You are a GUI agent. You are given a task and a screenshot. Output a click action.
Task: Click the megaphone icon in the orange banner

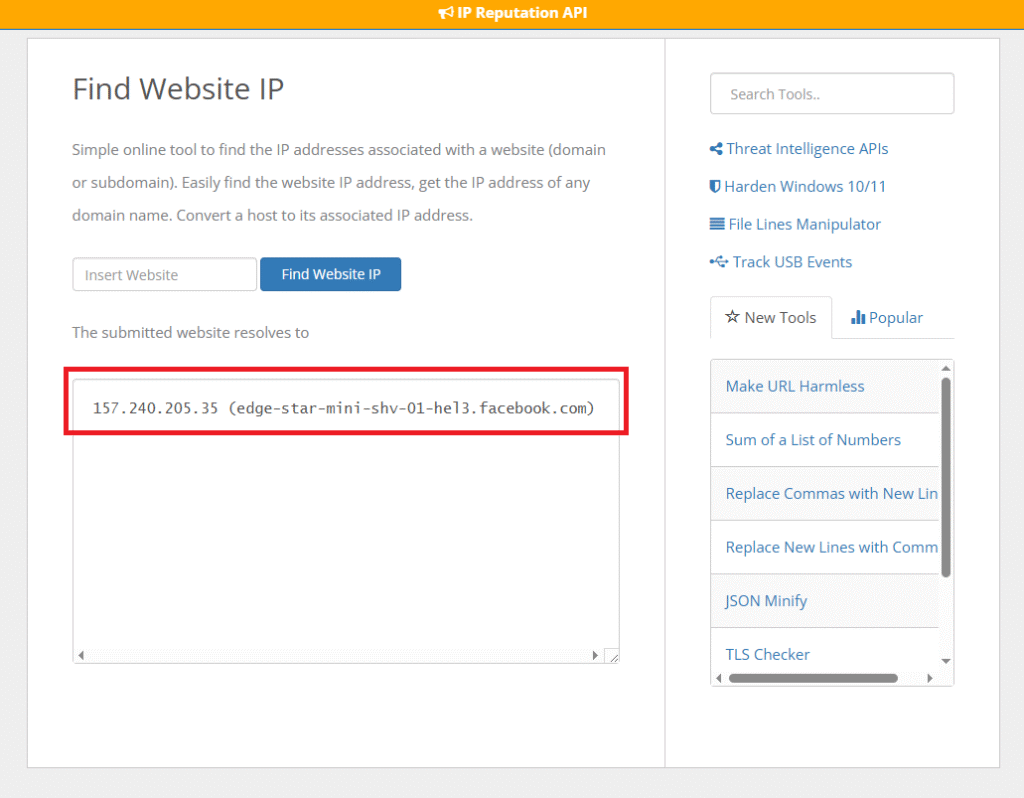(x=445, y=13)
